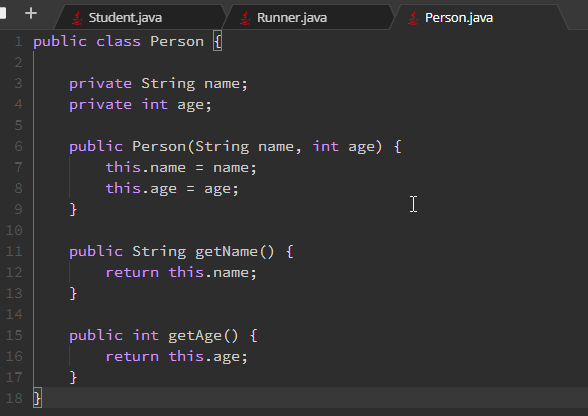Place cursor on the opening brace after Person
The height and width of the screenshot is (416, 588).
pyautogui.click(x=218, y=41)
